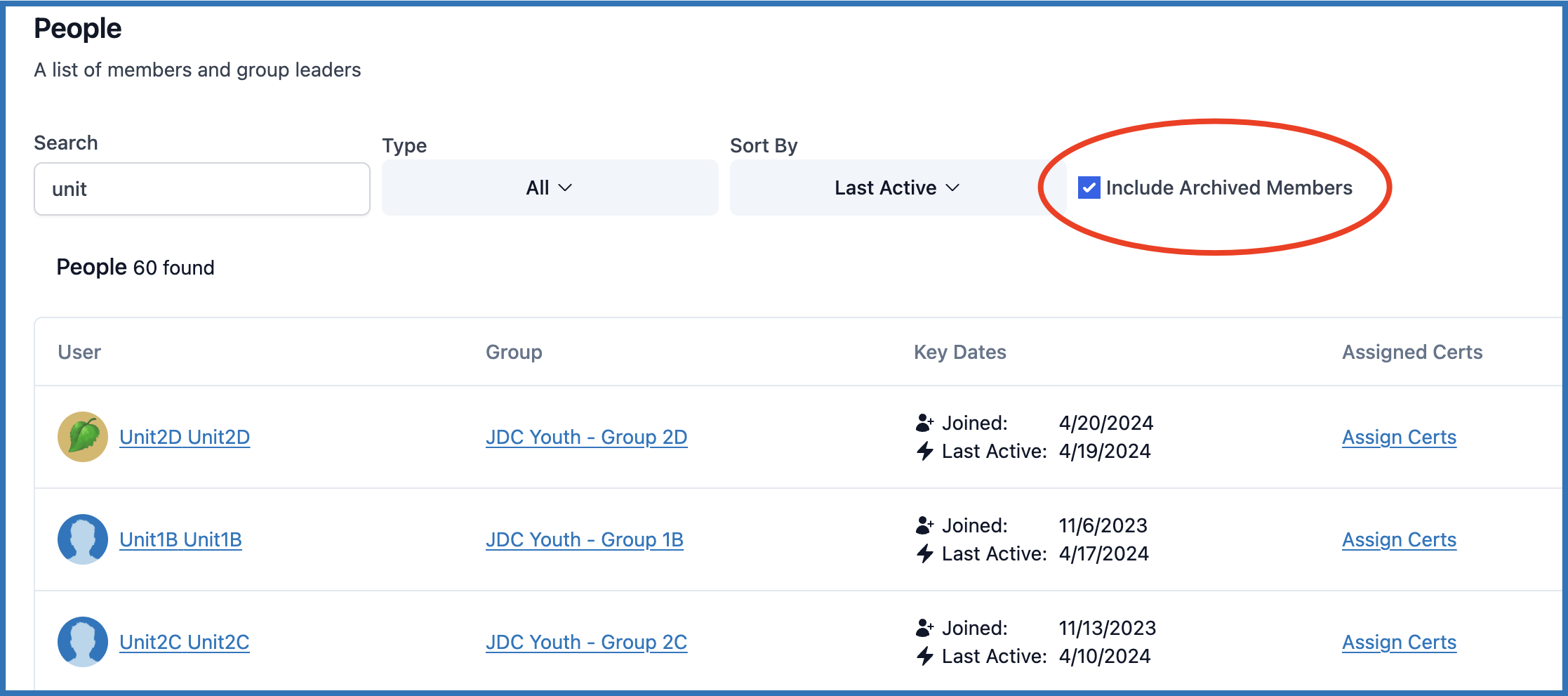Click the search field containing unit

click(x=202, y=189)
